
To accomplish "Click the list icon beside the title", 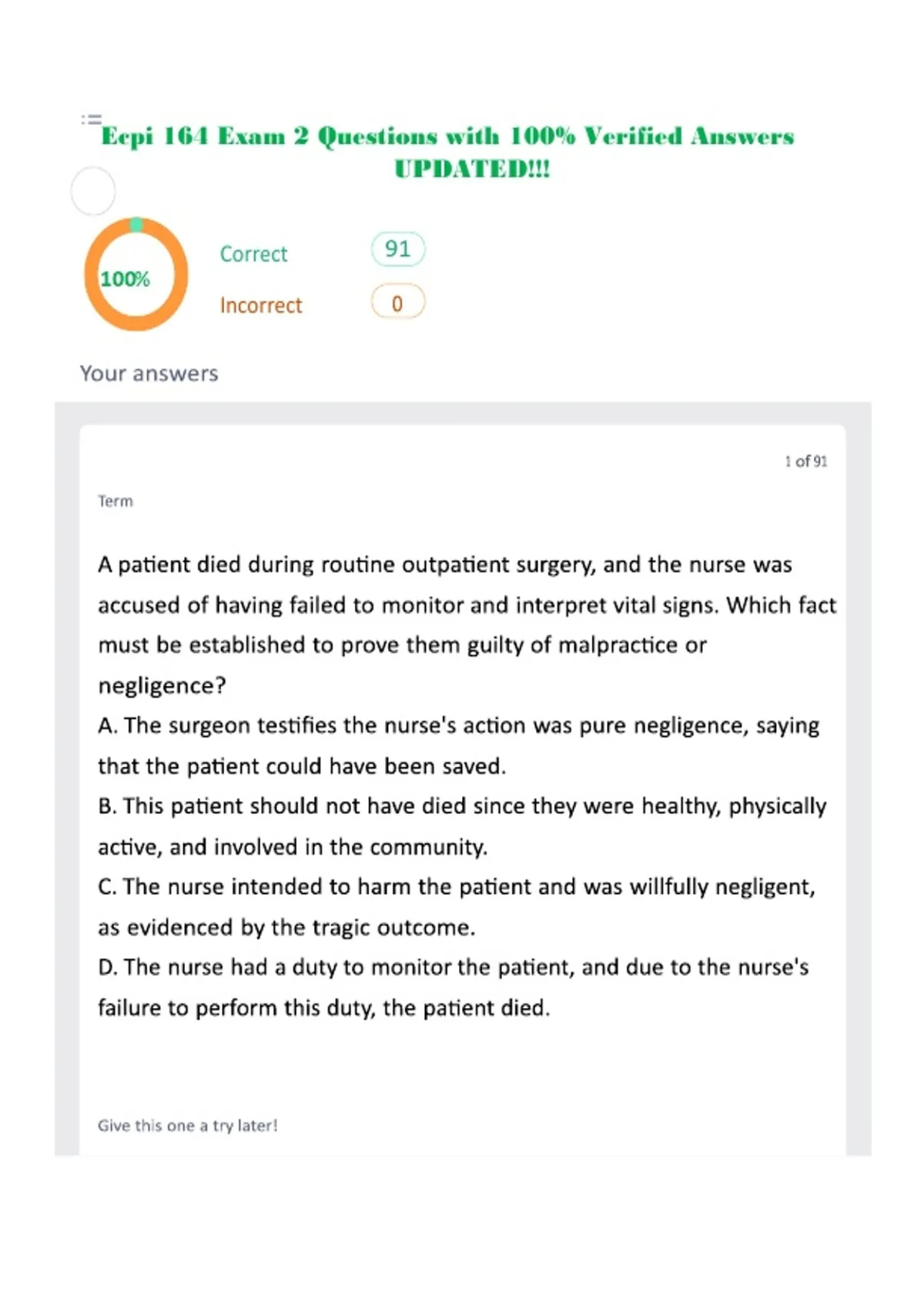I will [92, 119].
